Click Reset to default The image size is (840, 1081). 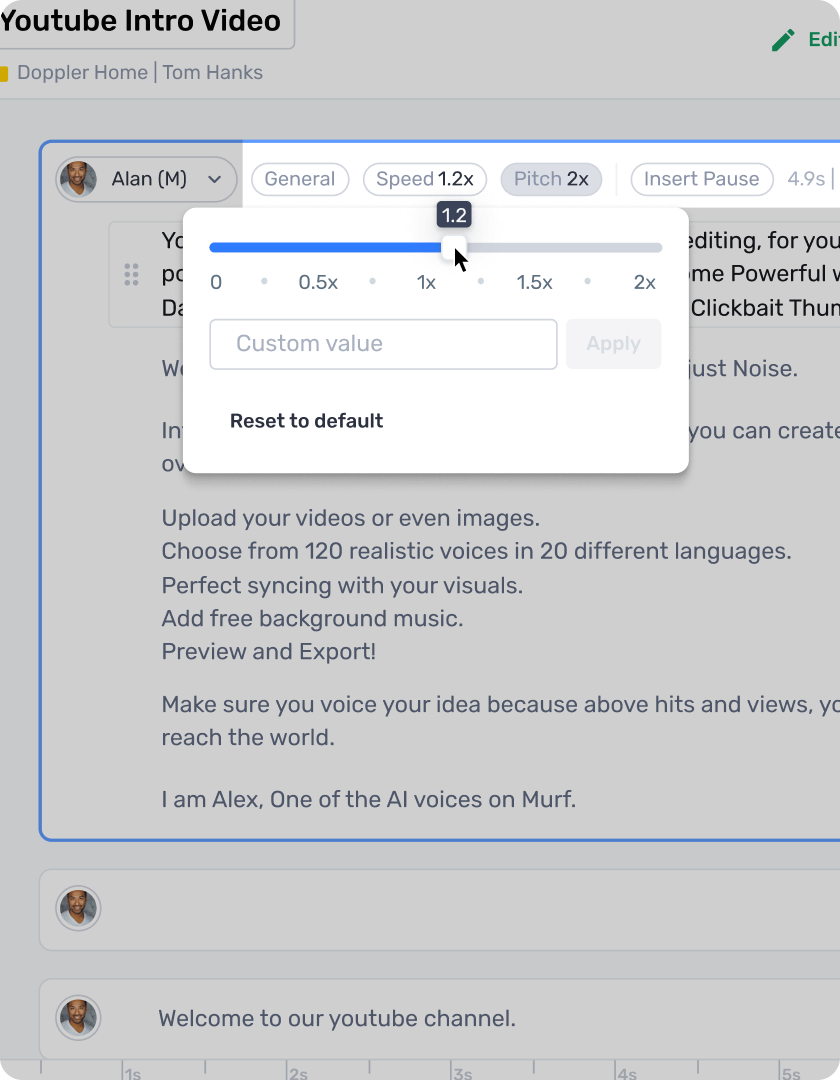pyautogui.click(x=306, y=420)
